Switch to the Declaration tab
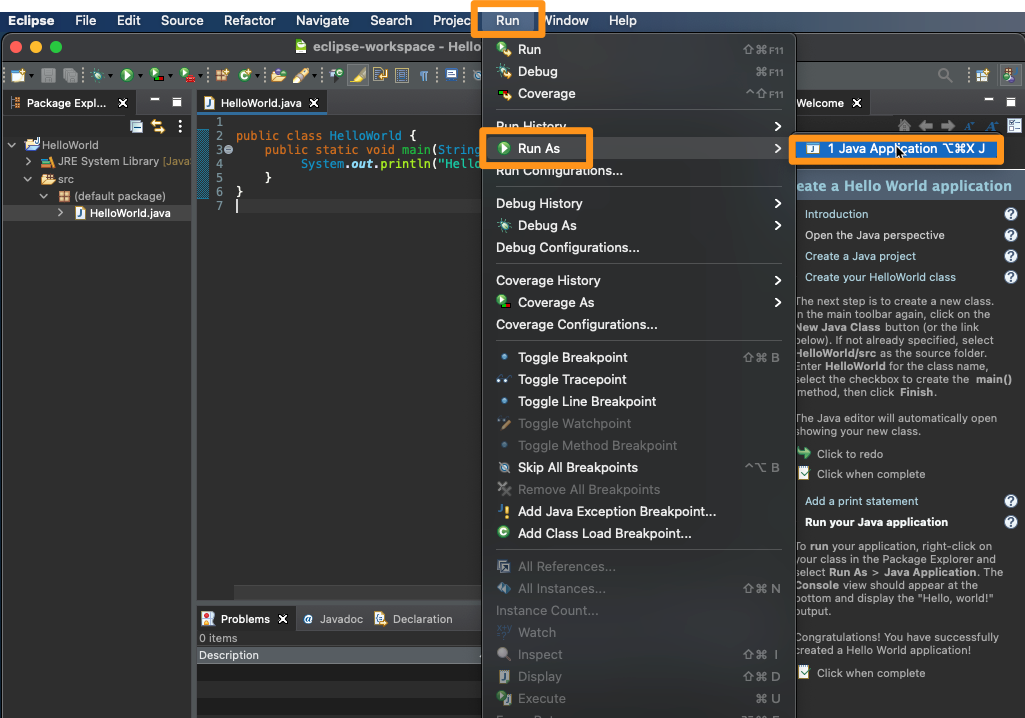Viewport: 1025px width, 718px height. pos(413,619)
